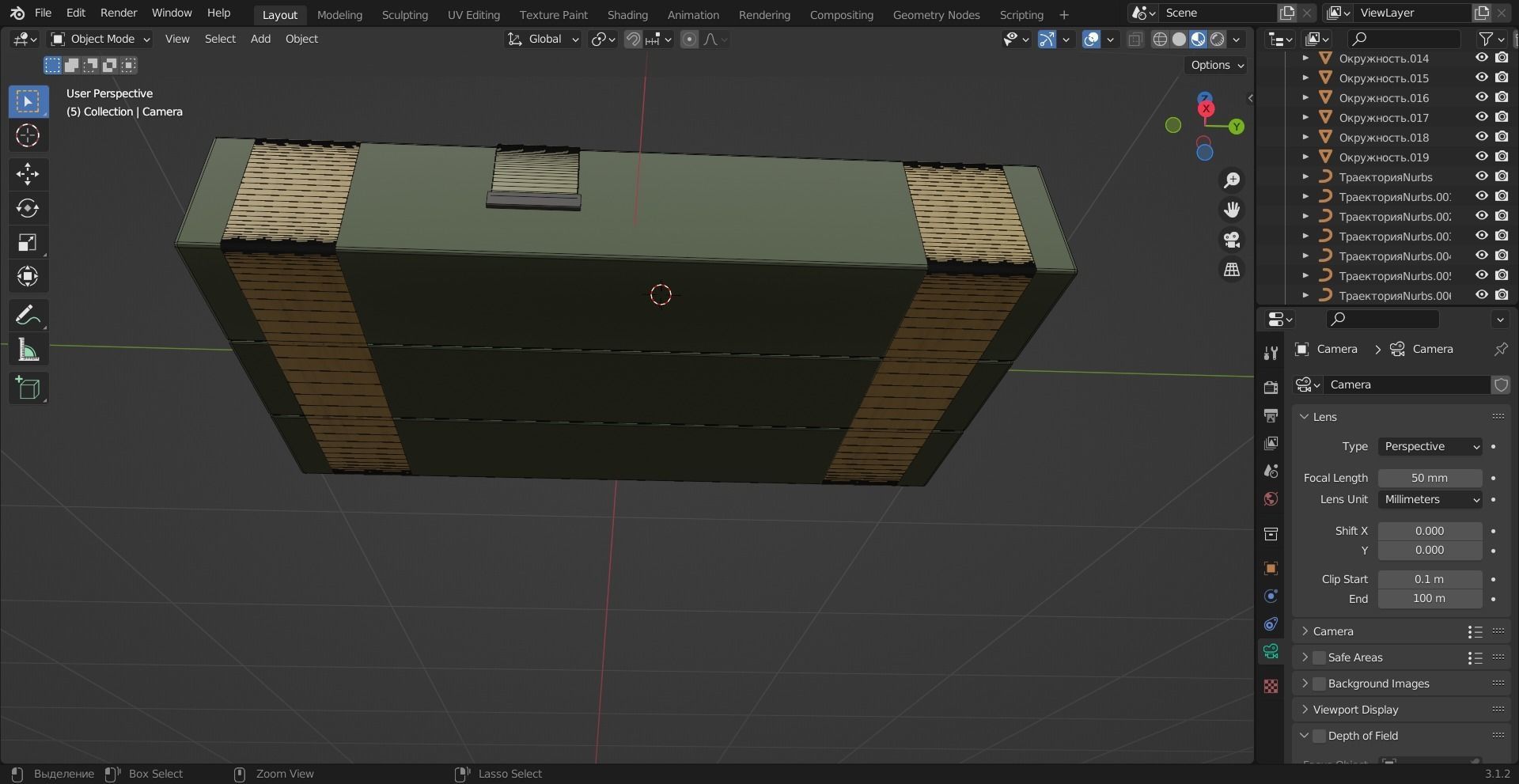Toggle snapping magnet
1519x784 pixels.
pos(633,40)
